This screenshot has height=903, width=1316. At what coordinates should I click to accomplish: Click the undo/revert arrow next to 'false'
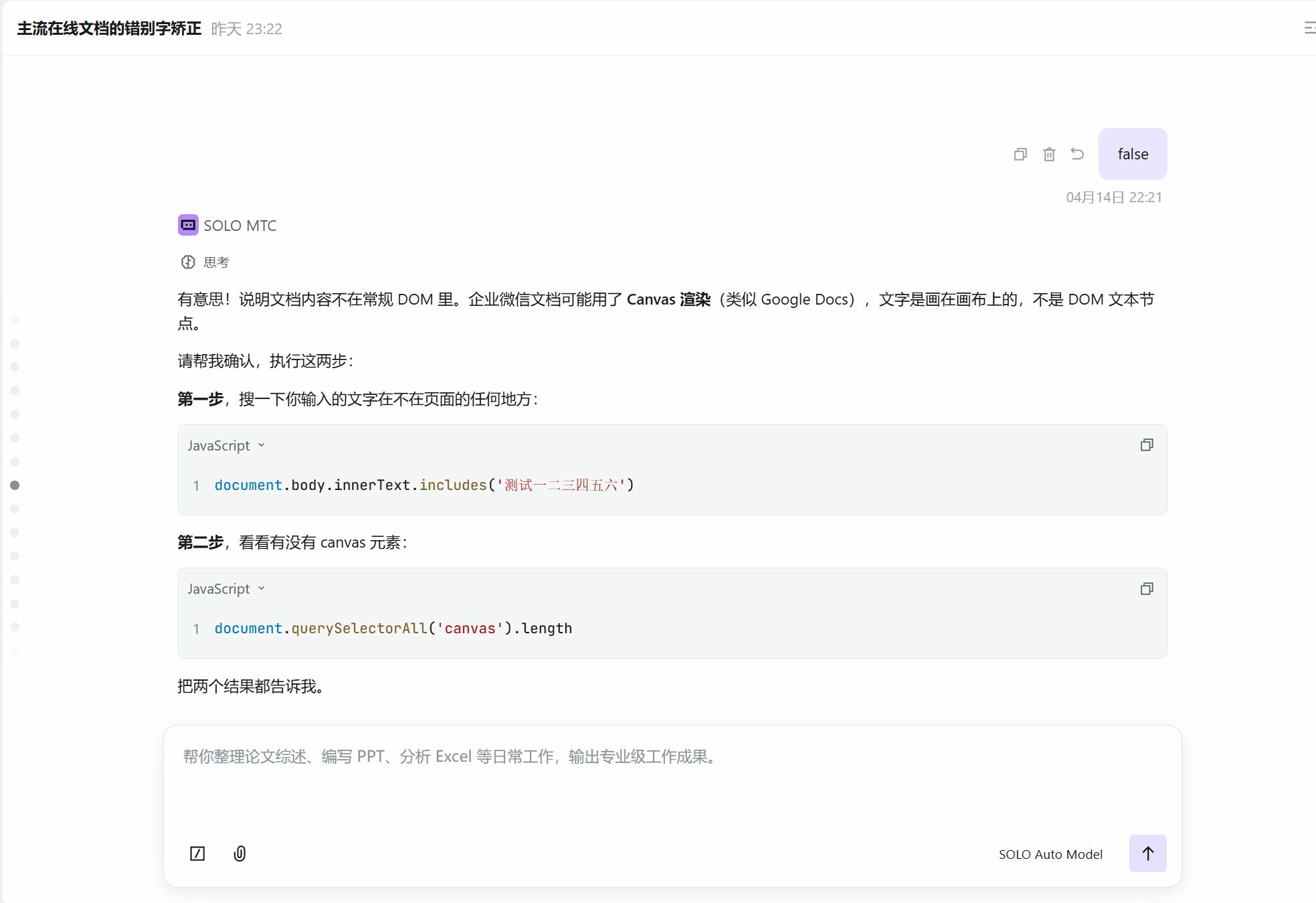tap(1077, 154)
